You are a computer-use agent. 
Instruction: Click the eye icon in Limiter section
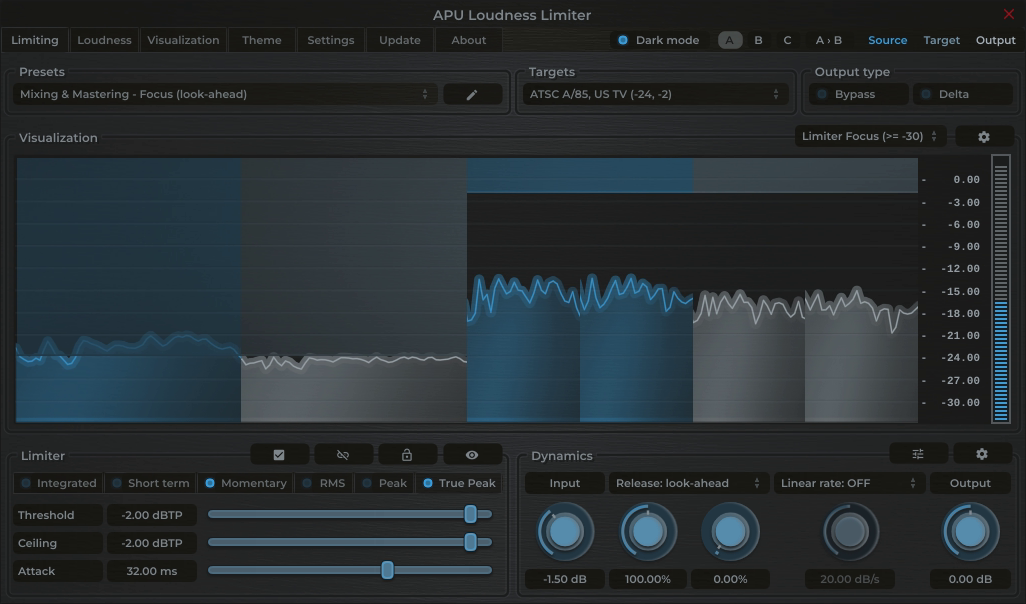tap(472, 453)
